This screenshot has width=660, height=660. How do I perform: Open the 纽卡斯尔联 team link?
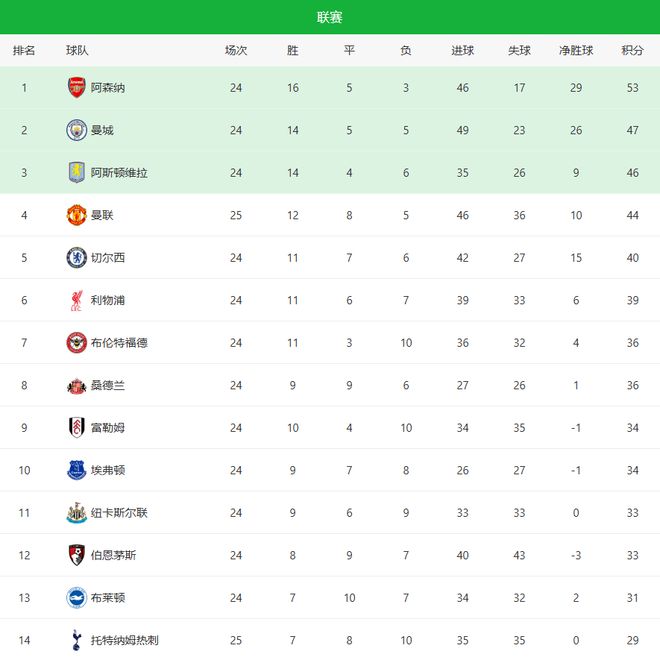pos(119,513)
